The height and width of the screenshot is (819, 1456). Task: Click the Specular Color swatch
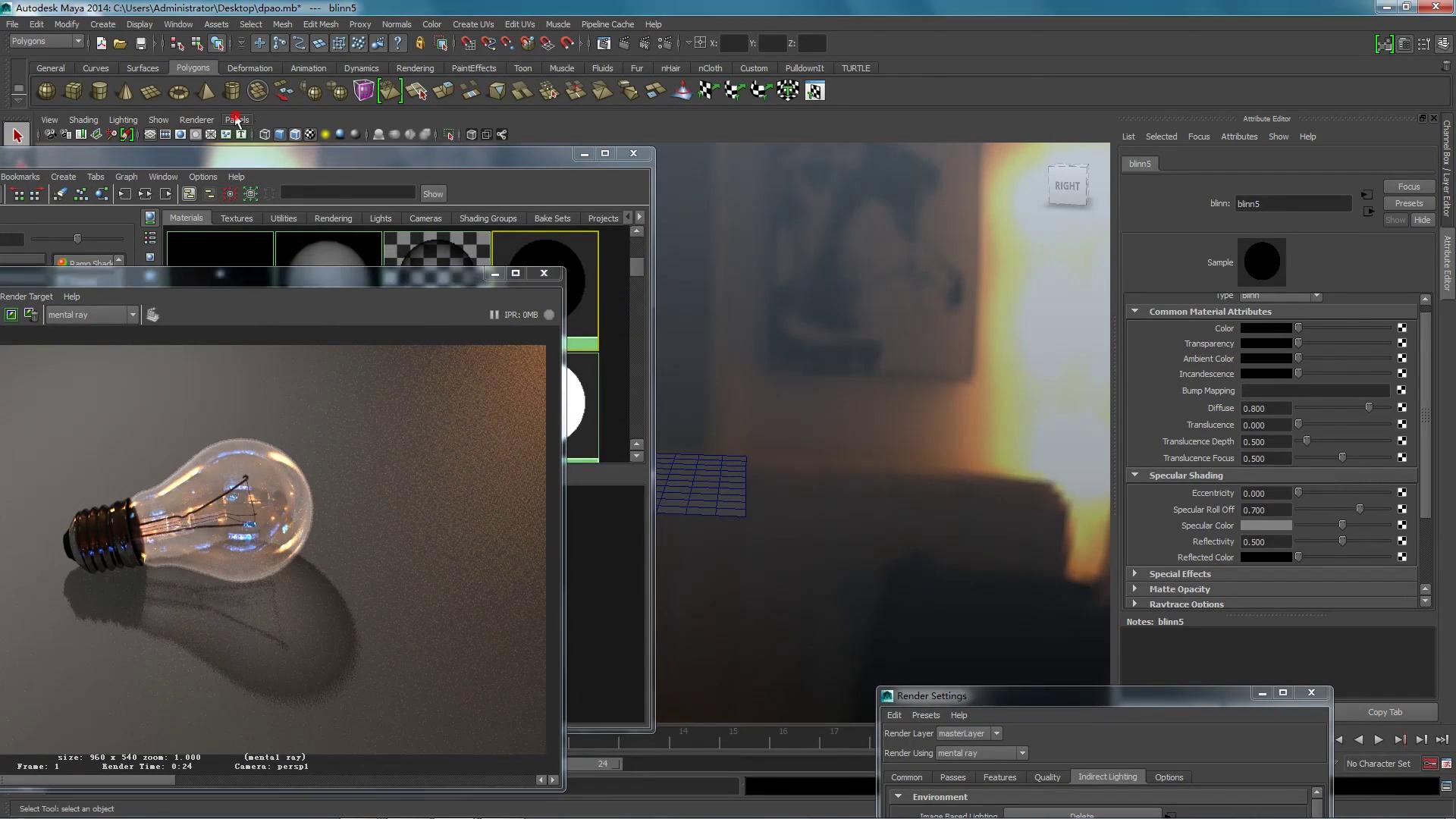point(1266,526)
